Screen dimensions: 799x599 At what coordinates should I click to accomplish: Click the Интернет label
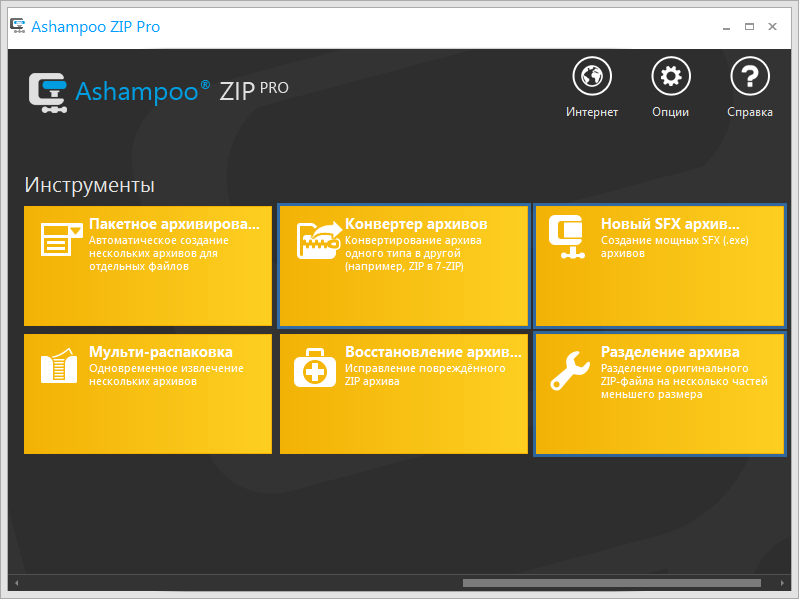592,112
